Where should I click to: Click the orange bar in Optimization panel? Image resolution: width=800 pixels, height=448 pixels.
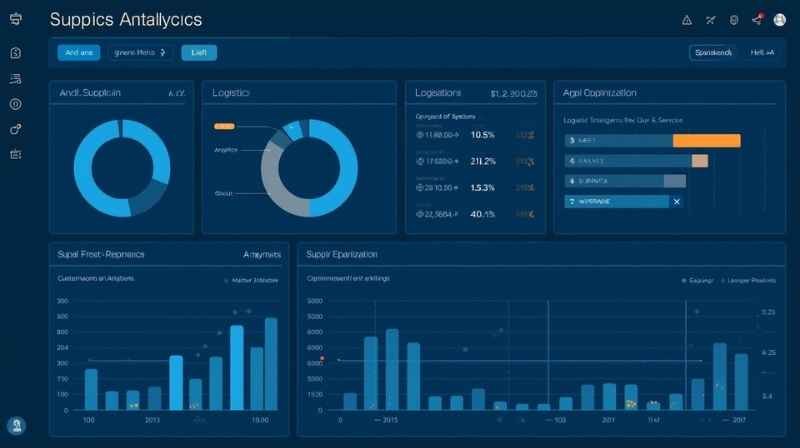point(706,140)
